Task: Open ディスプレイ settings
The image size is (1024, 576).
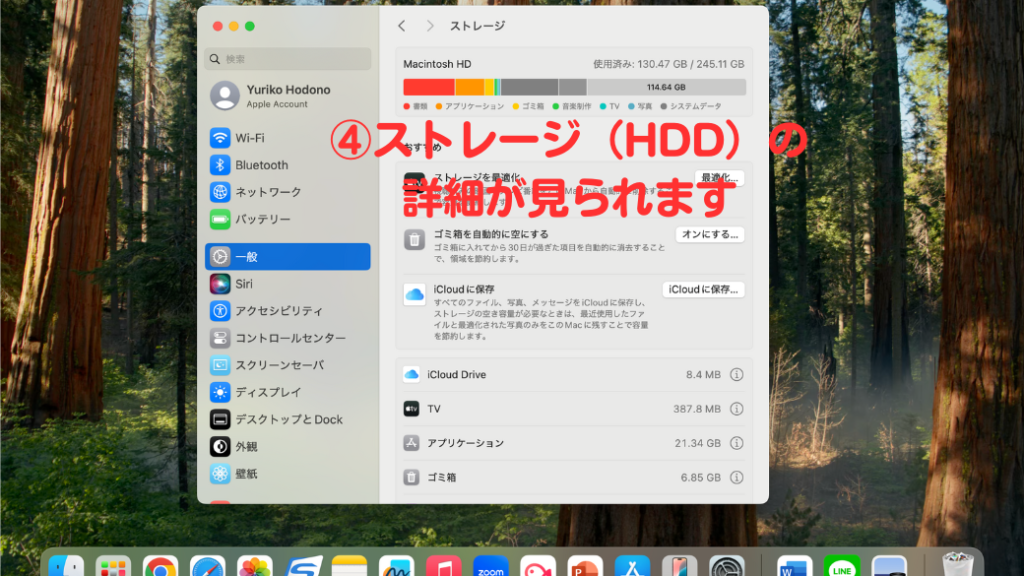Action: 267,392
